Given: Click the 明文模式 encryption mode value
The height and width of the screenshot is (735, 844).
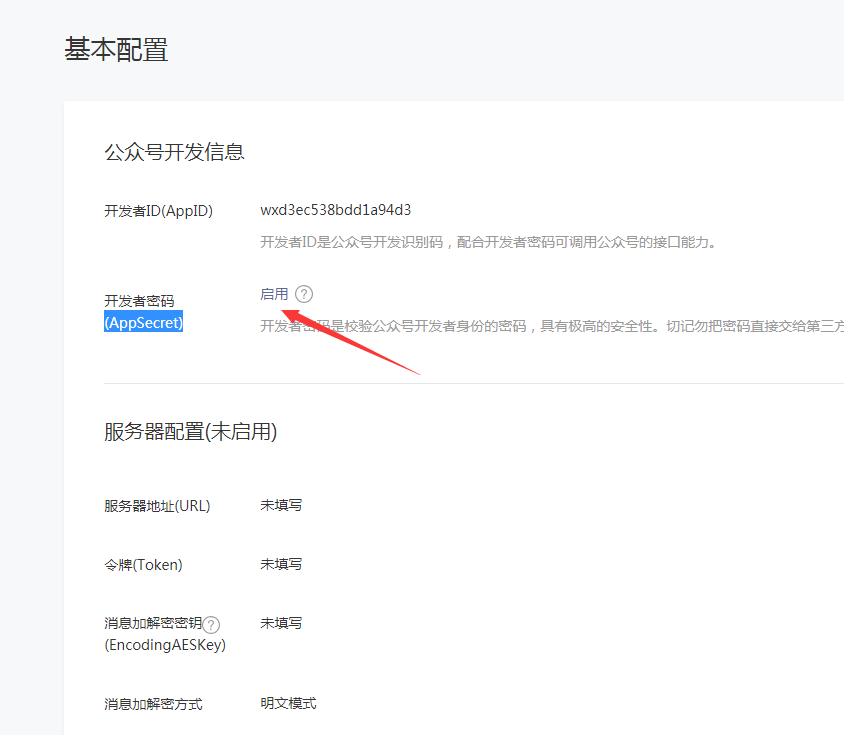Looking at the screenshot, I should point(288,703).
